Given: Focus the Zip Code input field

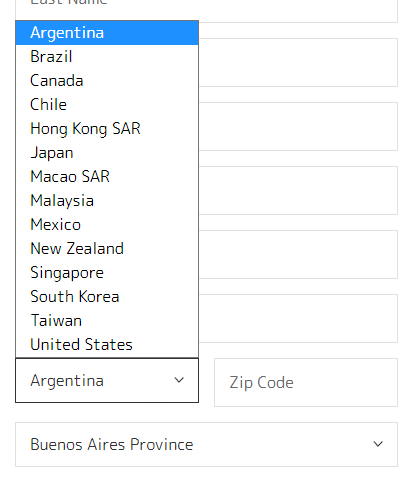Looking at the screenshot, I should point(306,382).
